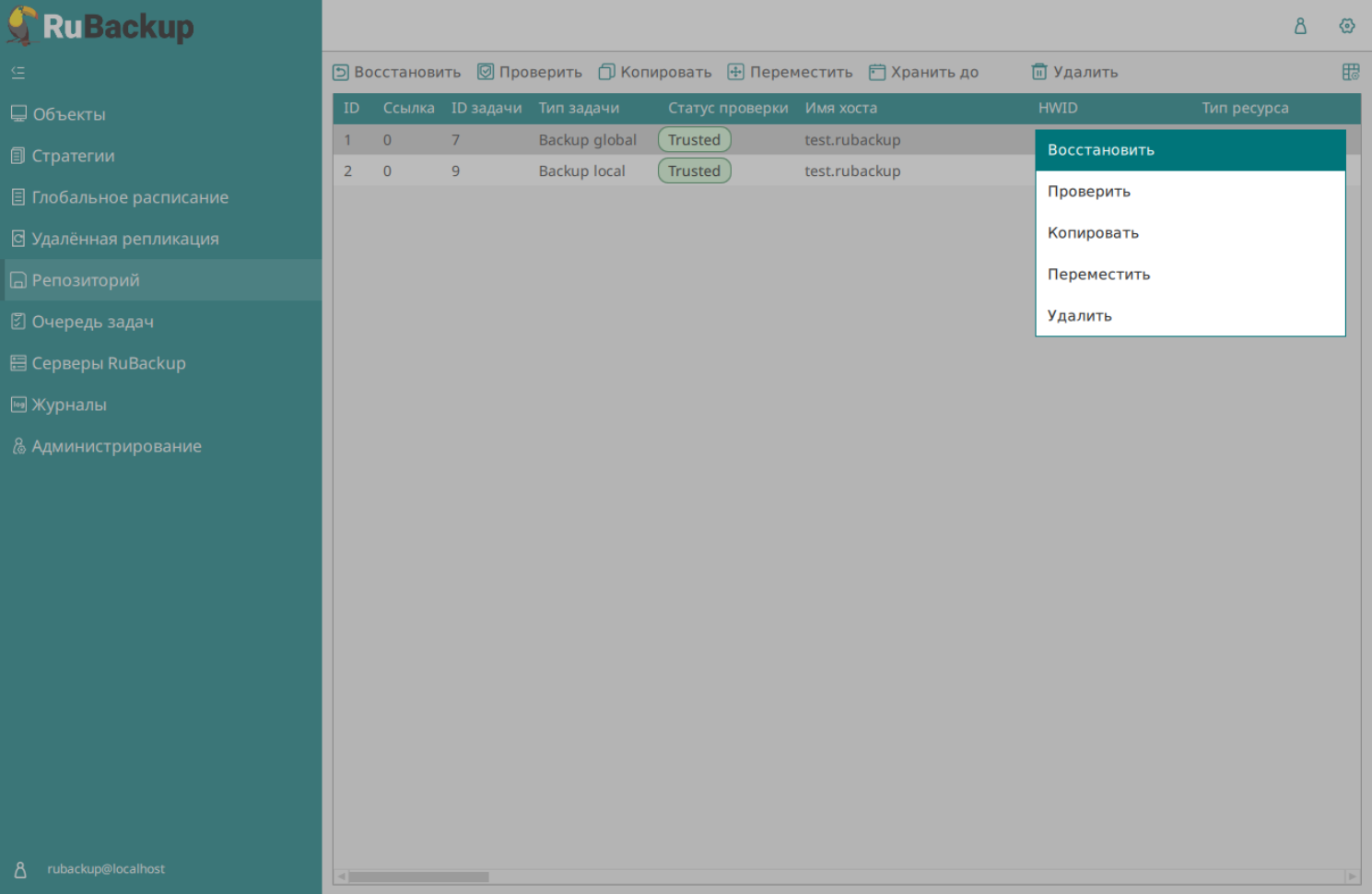Click the table columns configuration icon
This screenshot has height=894, width=1372.
tap(1351, 72)
